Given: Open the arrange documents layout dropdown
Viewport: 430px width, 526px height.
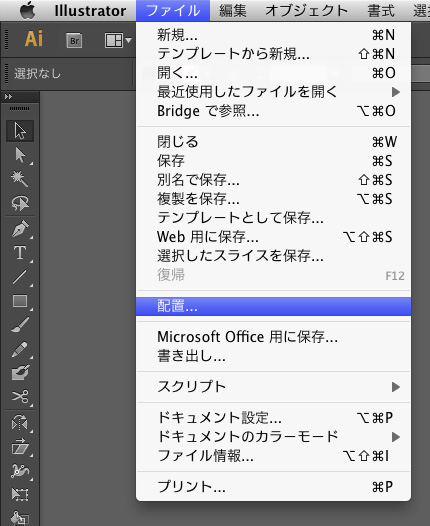Looking at the screenshot, I should pyautogui.click(x=118, y=41).
